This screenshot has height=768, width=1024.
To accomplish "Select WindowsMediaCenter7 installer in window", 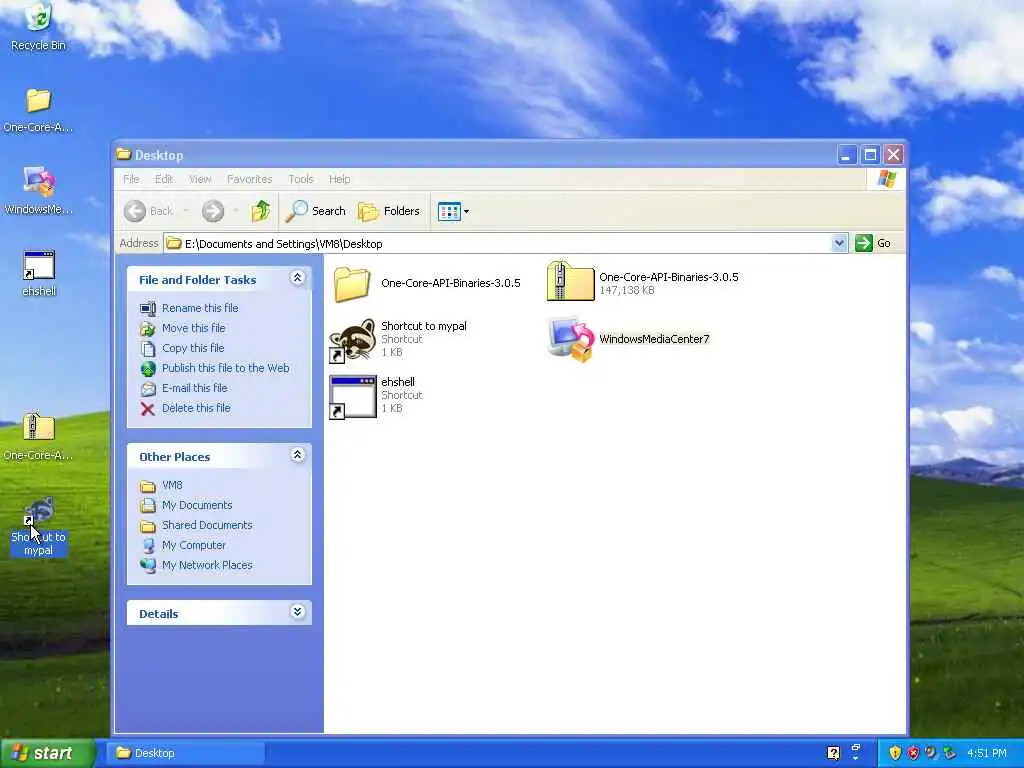I will tap(629, 339).
